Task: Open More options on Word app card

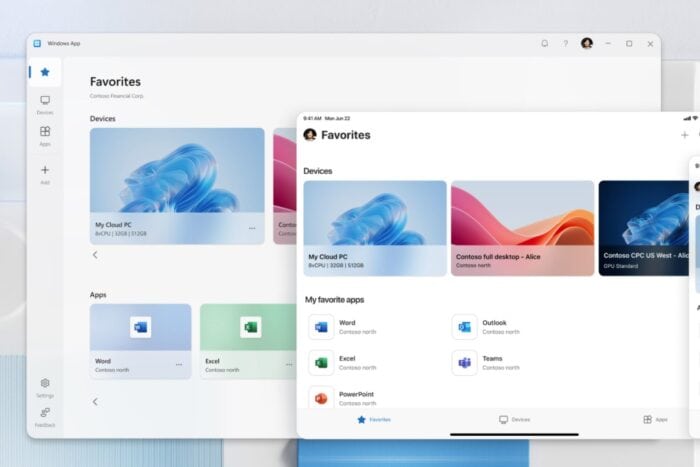Action: [179, 365]
